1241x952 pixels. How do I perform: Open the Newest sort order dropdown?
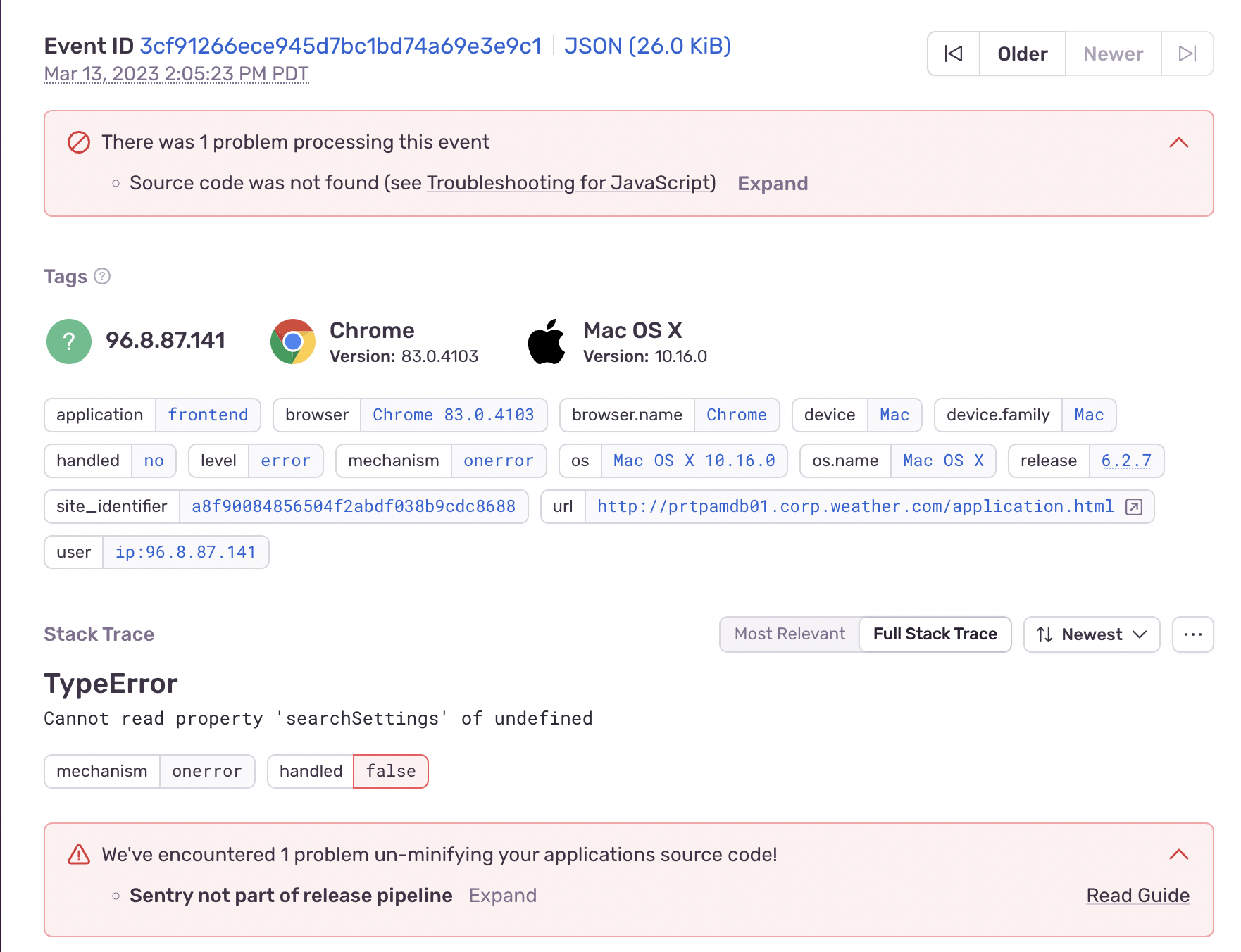1091,634
